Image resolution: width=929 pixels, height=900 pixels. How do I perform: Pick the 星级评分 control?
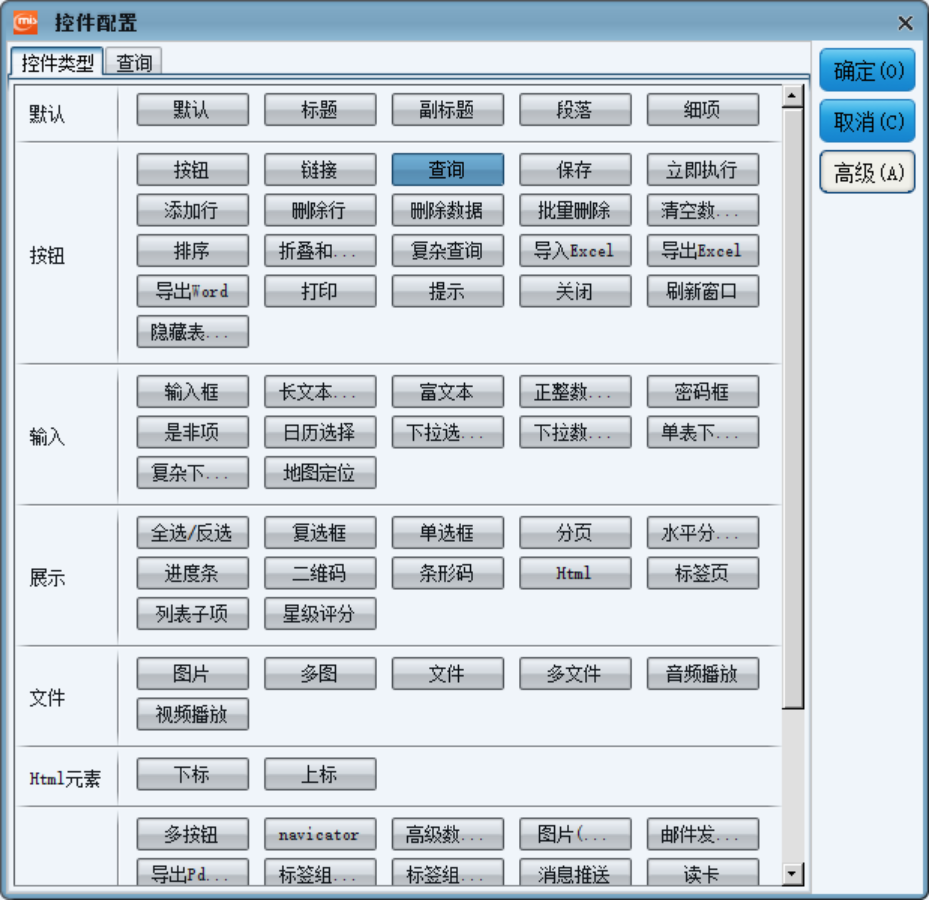coord(320,613)
